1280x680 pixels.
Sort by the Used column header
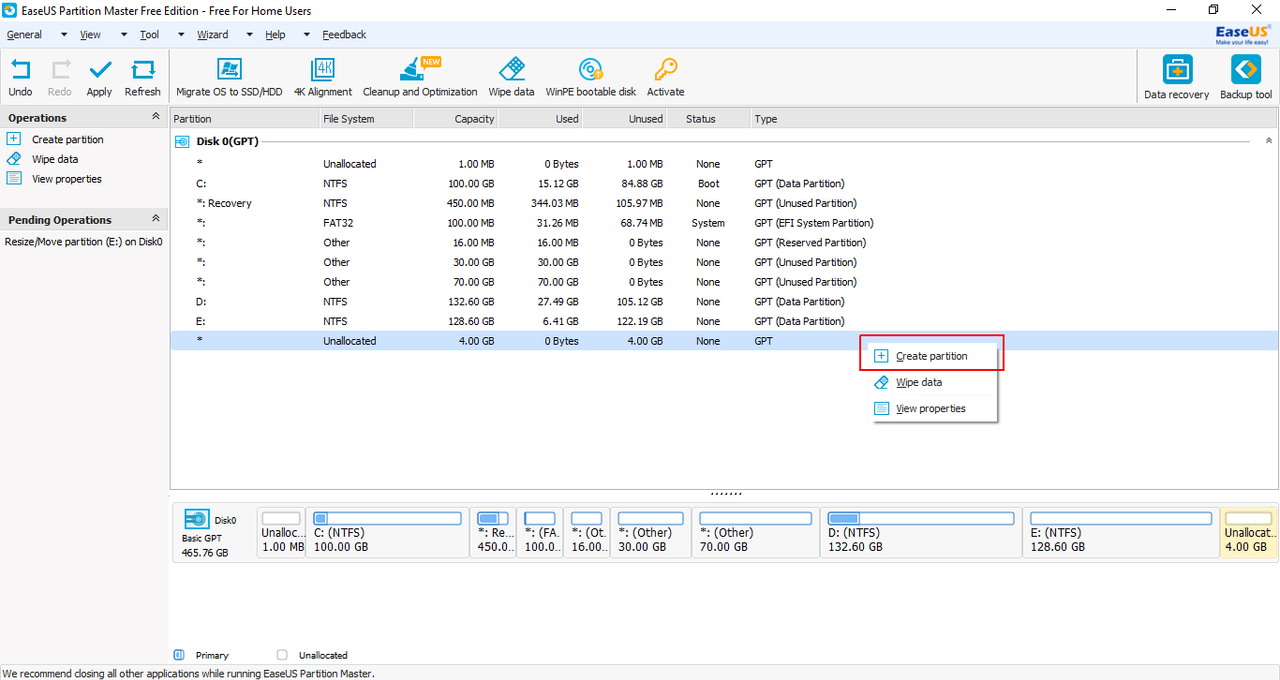[x=540, y=119]
